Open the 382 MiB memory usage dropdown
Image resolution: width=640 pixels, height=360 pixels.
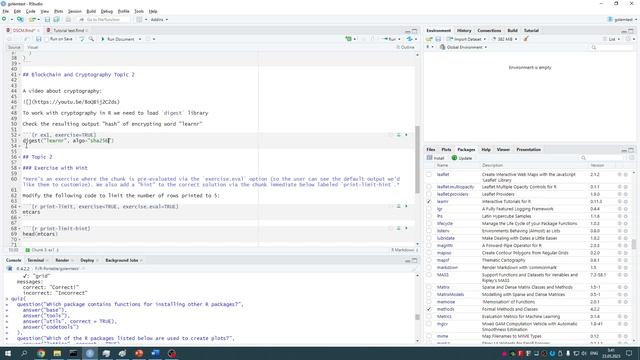click(504, 39)
